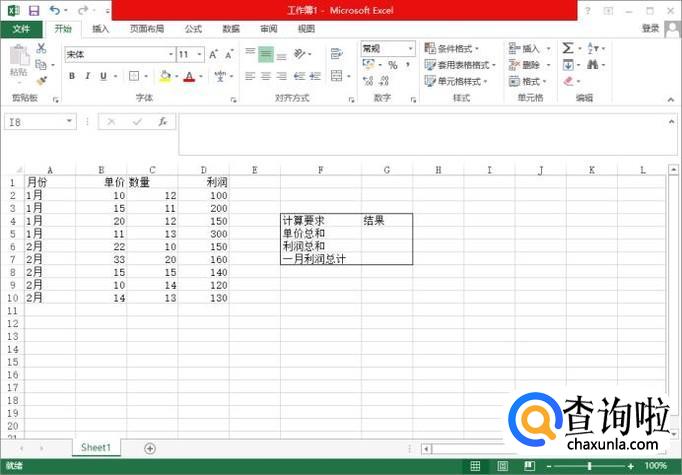Toggle align text right
Image resolution: width=682 pixels, height=475 pixels.
pyautogui.click(x=282, y=76)
